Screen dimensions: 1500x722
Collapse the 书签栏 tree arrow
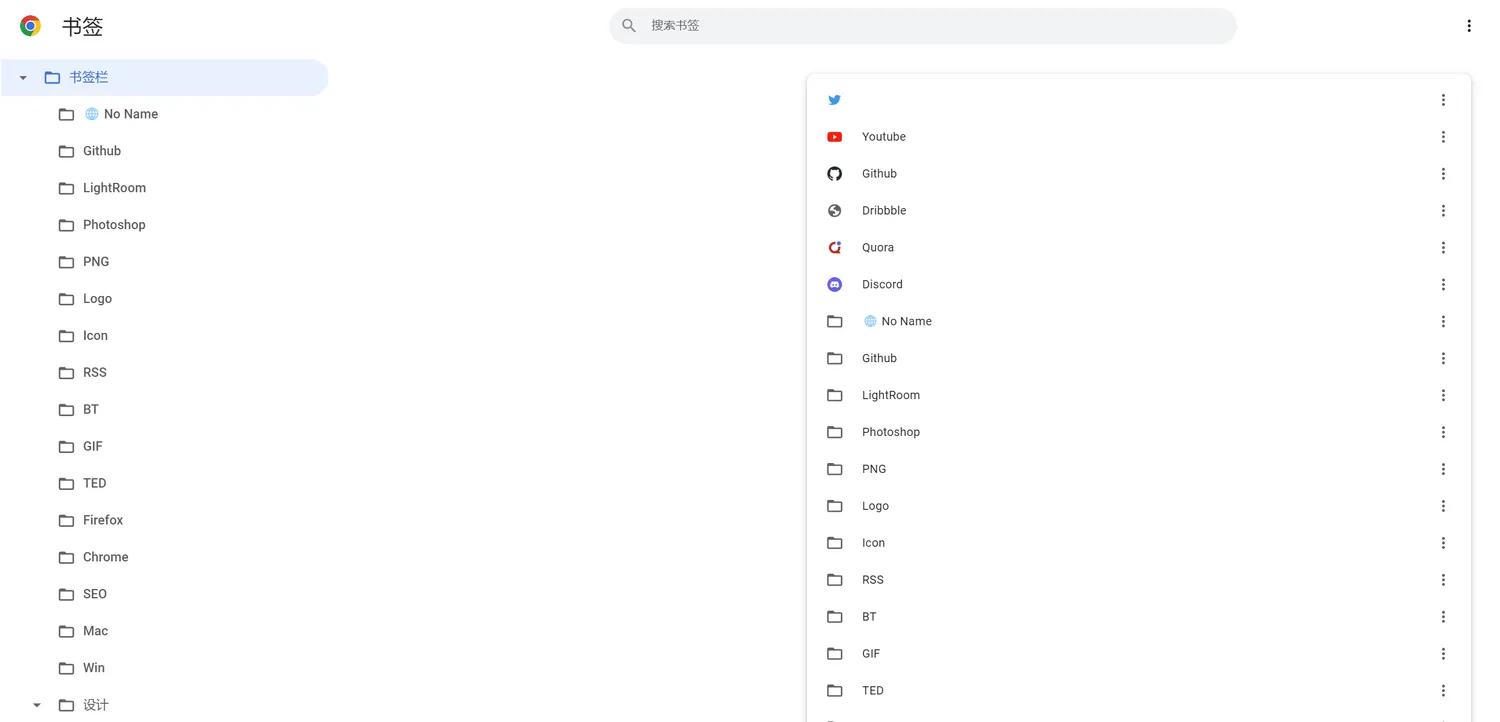tap(23, 78)
